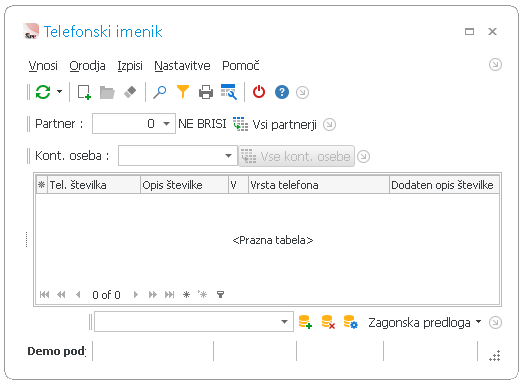Open the Izpisi menu
This screenshot has width=520, height=382.
point(130,66)
